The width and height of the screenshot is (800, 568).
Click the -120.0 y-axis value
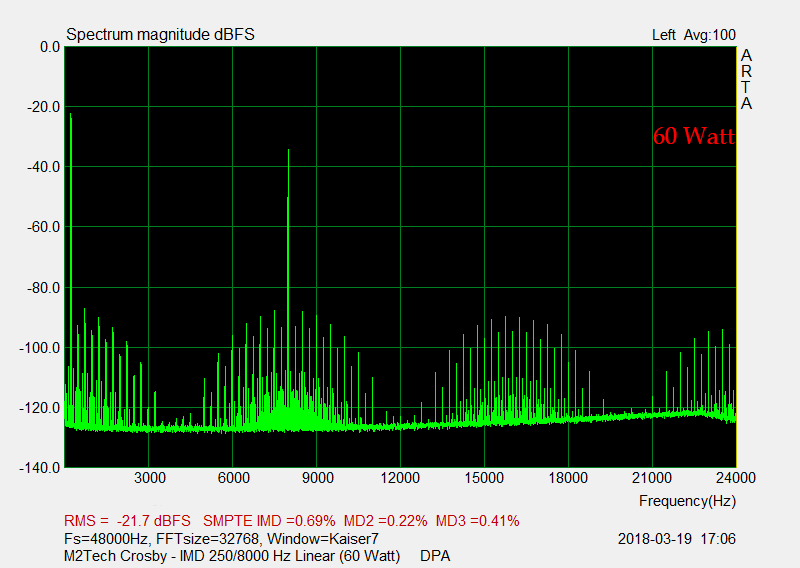click(40, 408)
